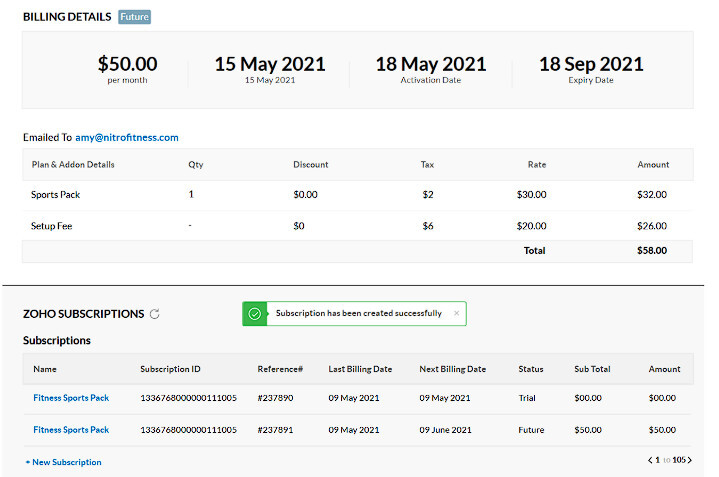Open the amy@nitrofitness.com email link
The height and width of the screenshot is (477, 719).
click(127, 138)
